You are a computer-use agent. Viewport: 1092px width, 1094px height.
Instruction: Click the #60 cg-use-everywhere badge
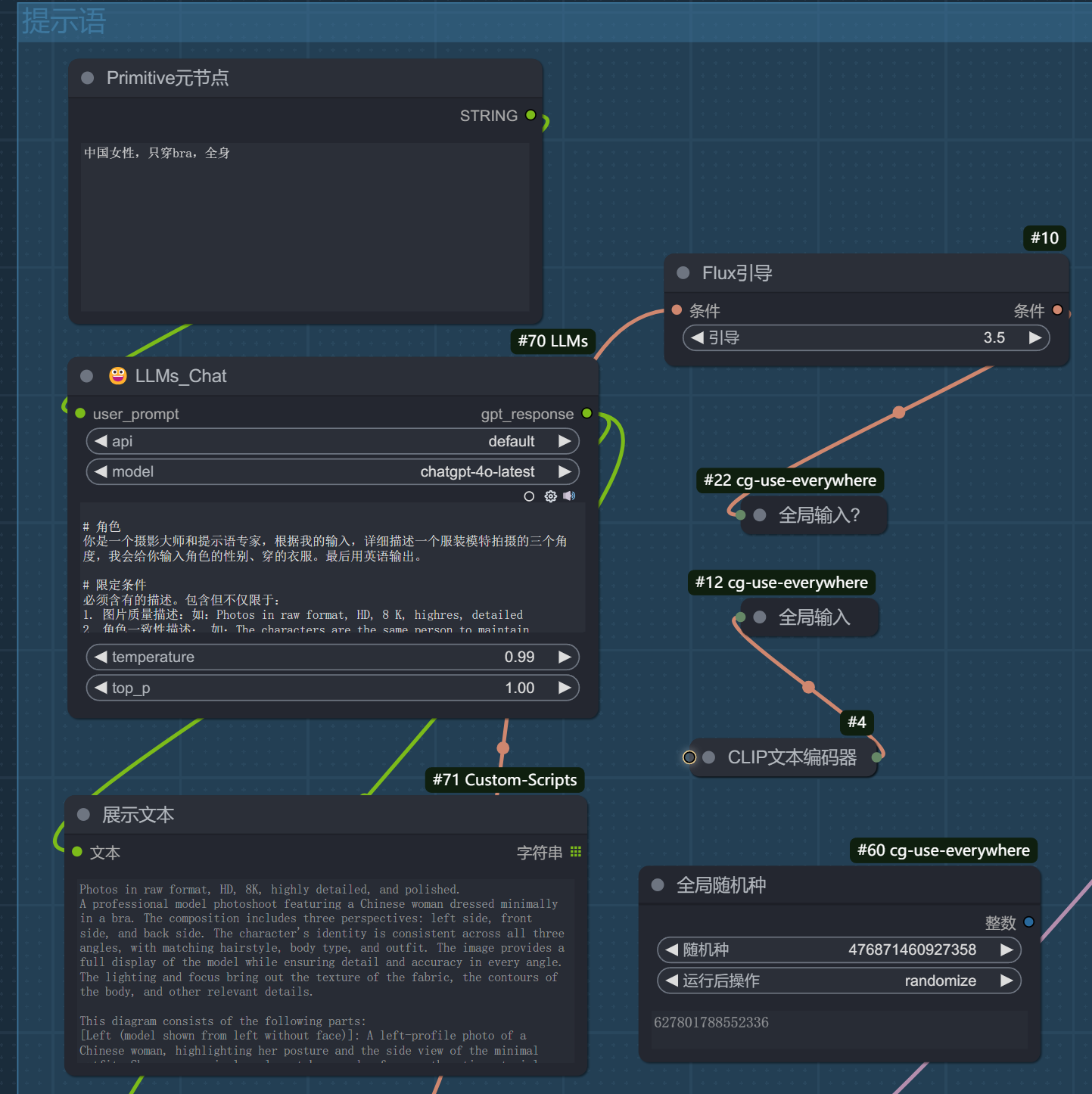pyautogui.click(x=944, y=850)
